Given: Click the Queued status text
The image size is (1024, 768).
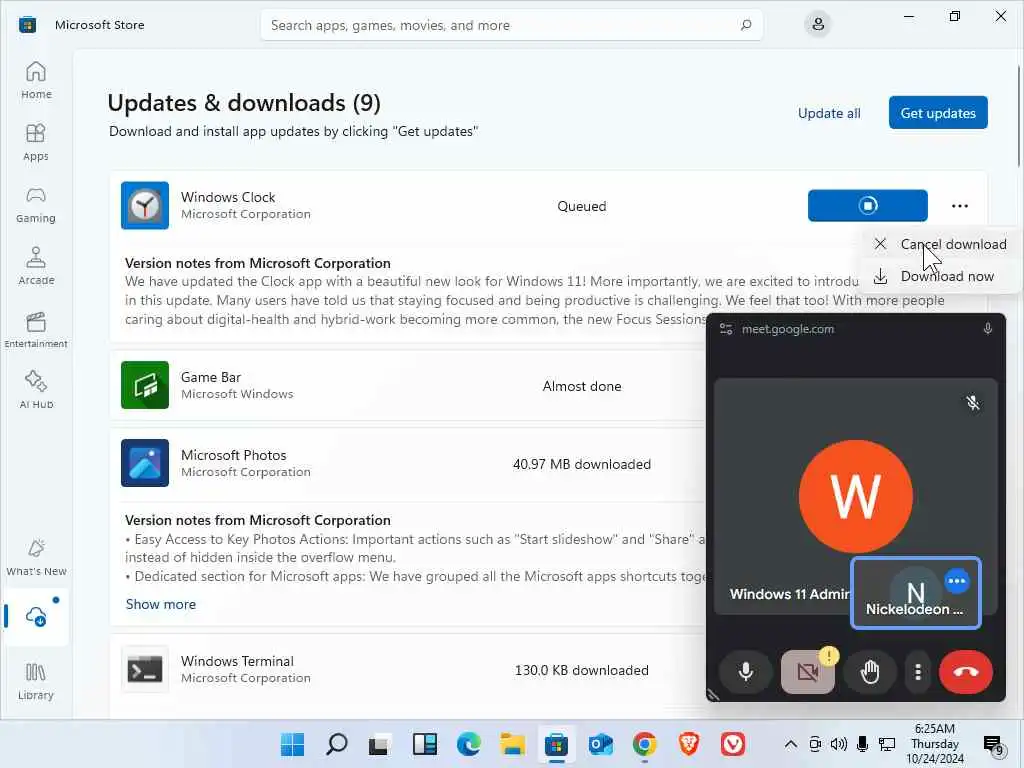Looking at the screenshot, I should tap(581, 206).
